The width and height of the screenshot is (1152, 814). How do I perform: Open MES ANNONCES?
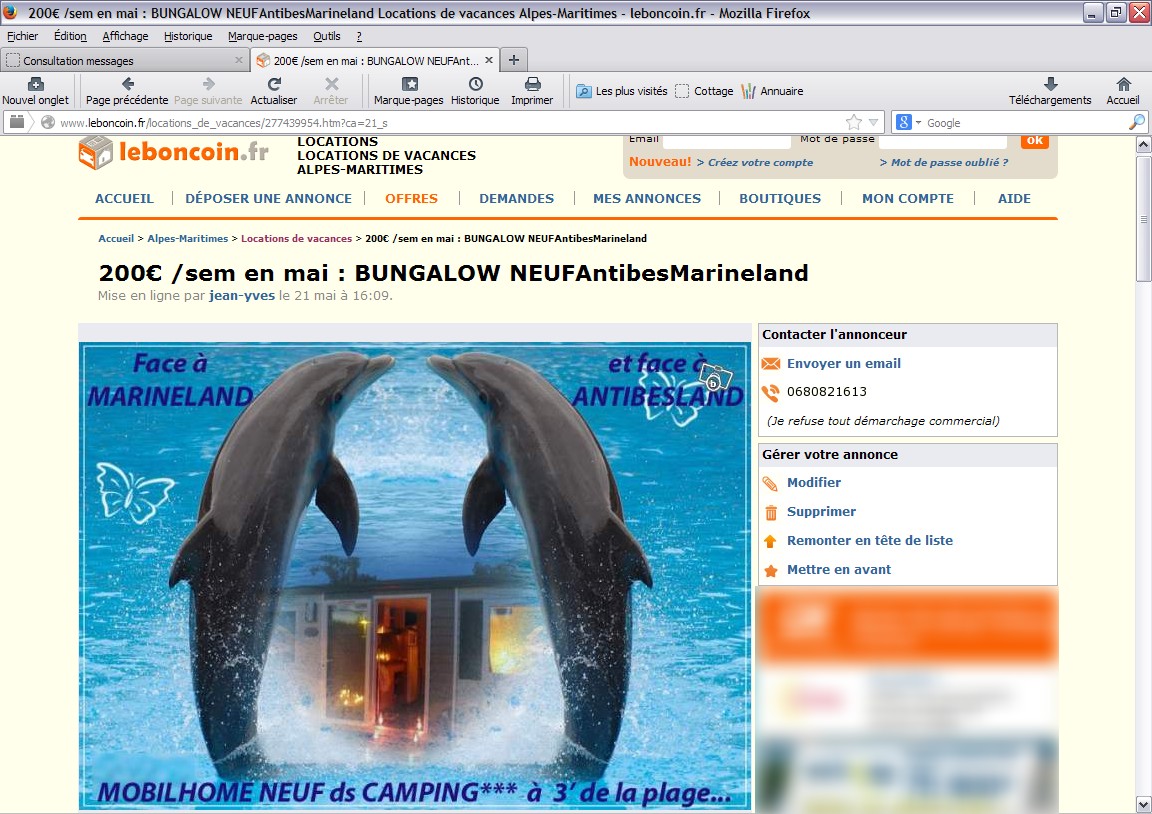point(647,198)
